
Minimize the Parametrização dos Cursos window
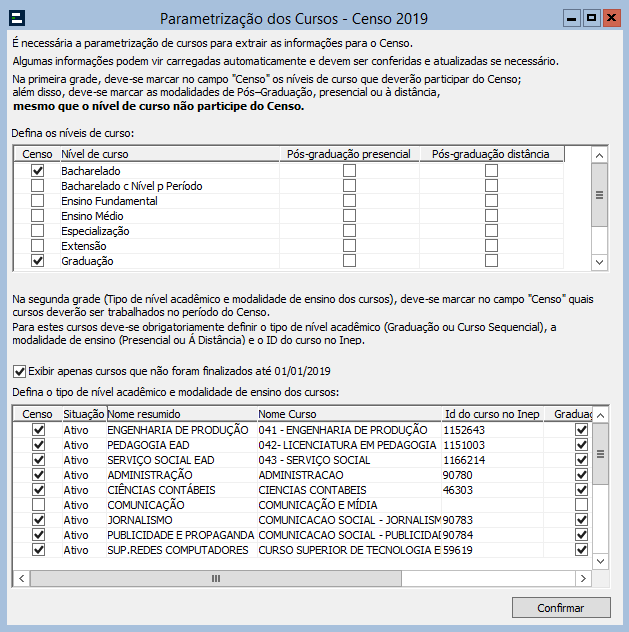(570, 17)
